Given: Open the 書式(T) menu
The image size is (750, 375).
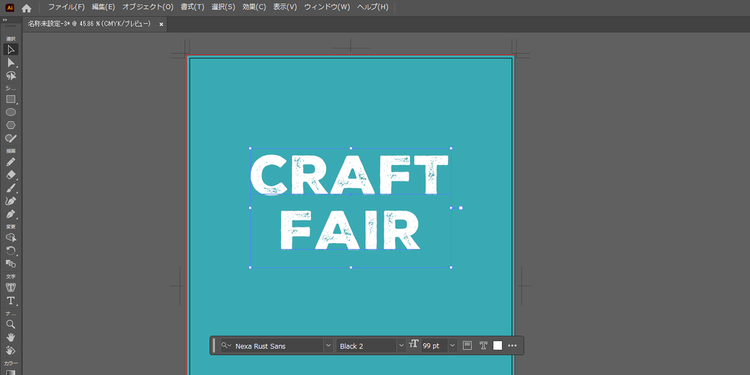Looking at the screenshot, I should tap(192, 8).
